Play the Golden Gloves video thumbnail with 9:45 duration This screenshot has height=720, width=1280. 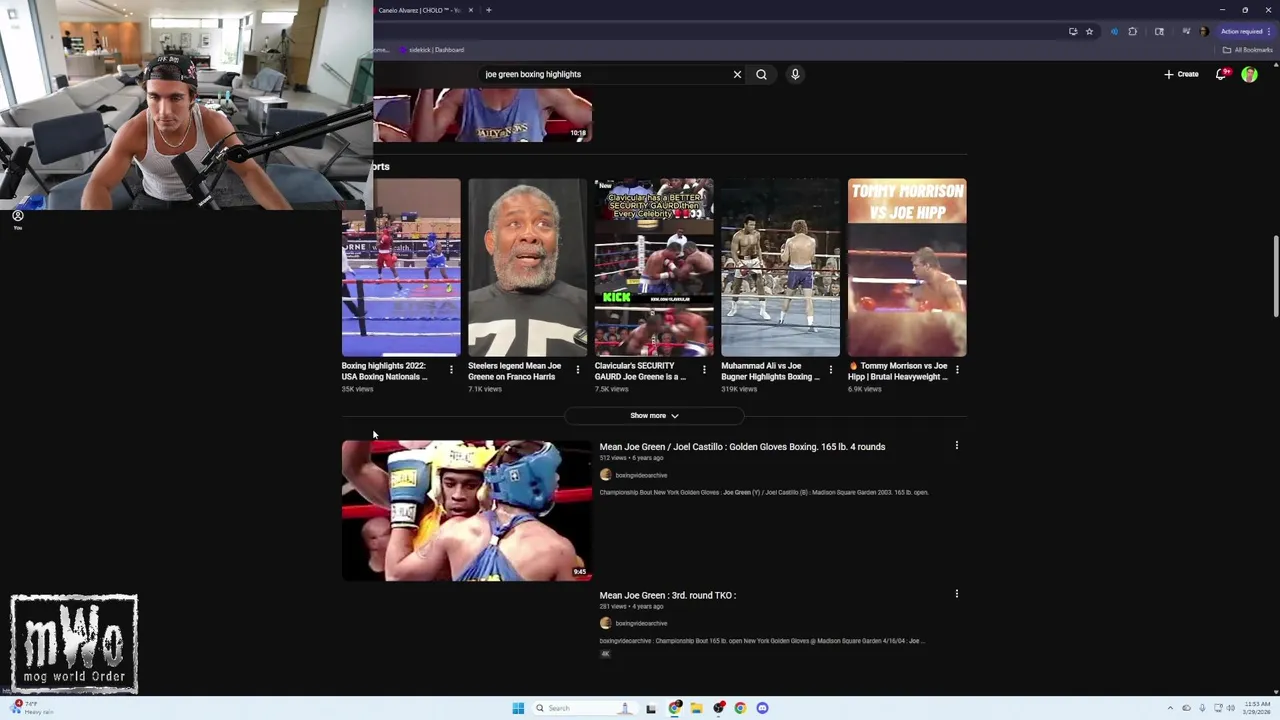click(x=467, y=511)
